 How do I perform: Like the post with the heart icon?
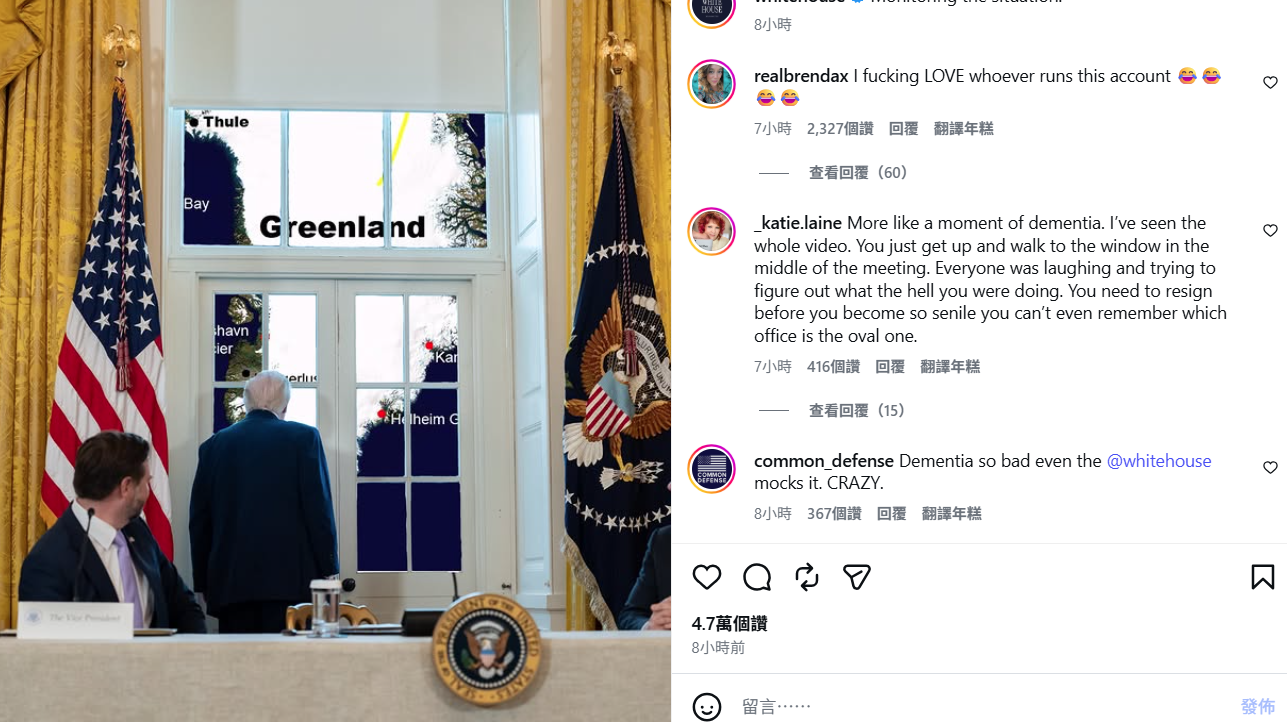click(707, 577)
